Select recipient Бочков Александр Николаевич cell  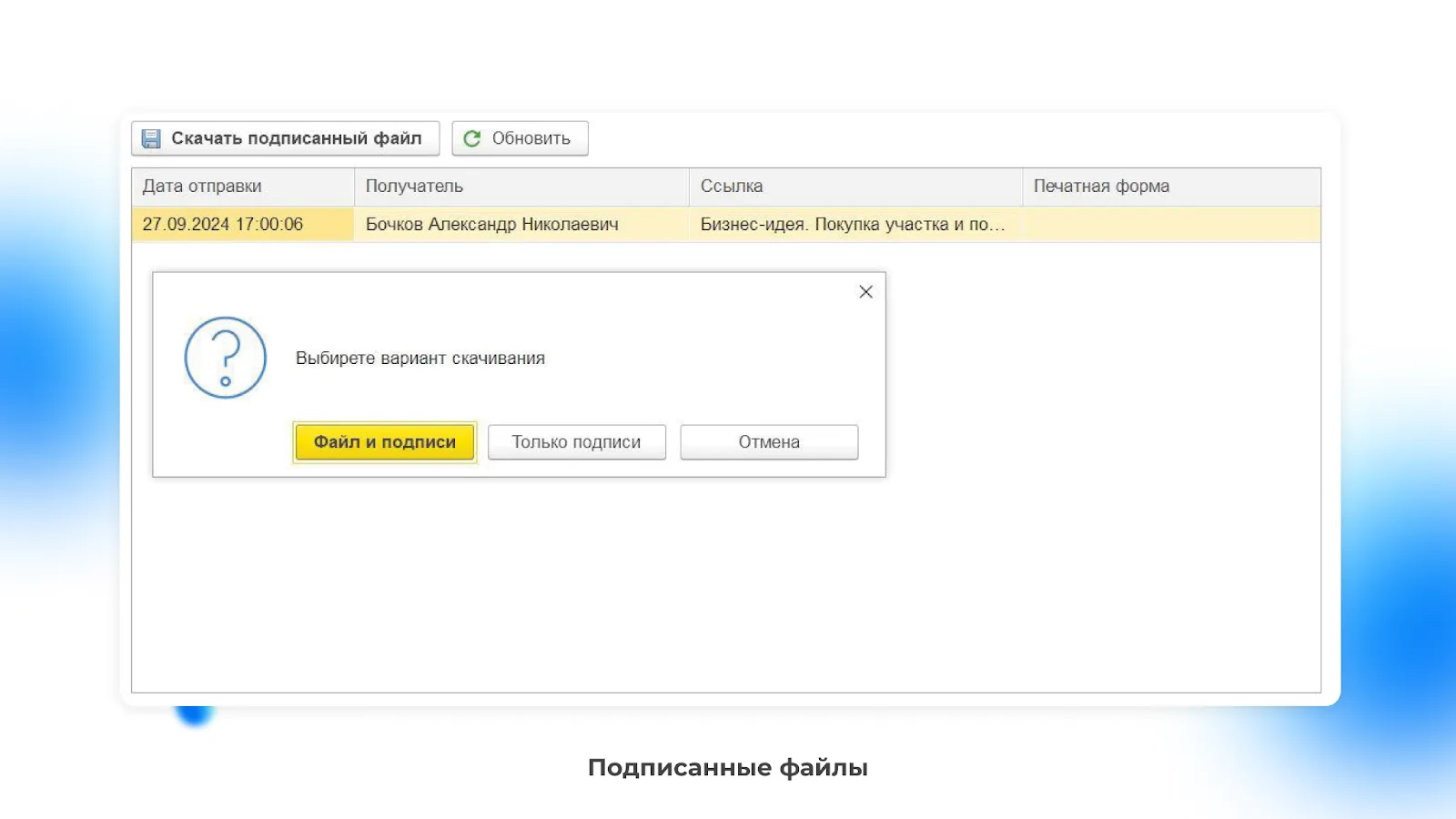point(491,225)
